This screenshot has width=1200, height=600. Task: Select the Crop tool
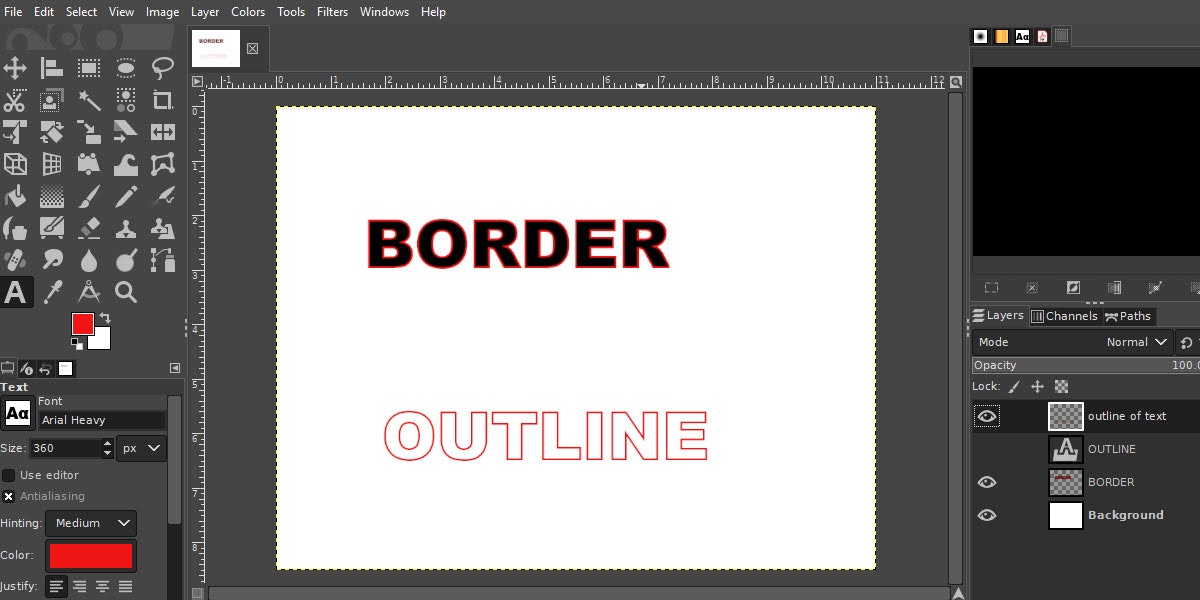tap(163, 100)
